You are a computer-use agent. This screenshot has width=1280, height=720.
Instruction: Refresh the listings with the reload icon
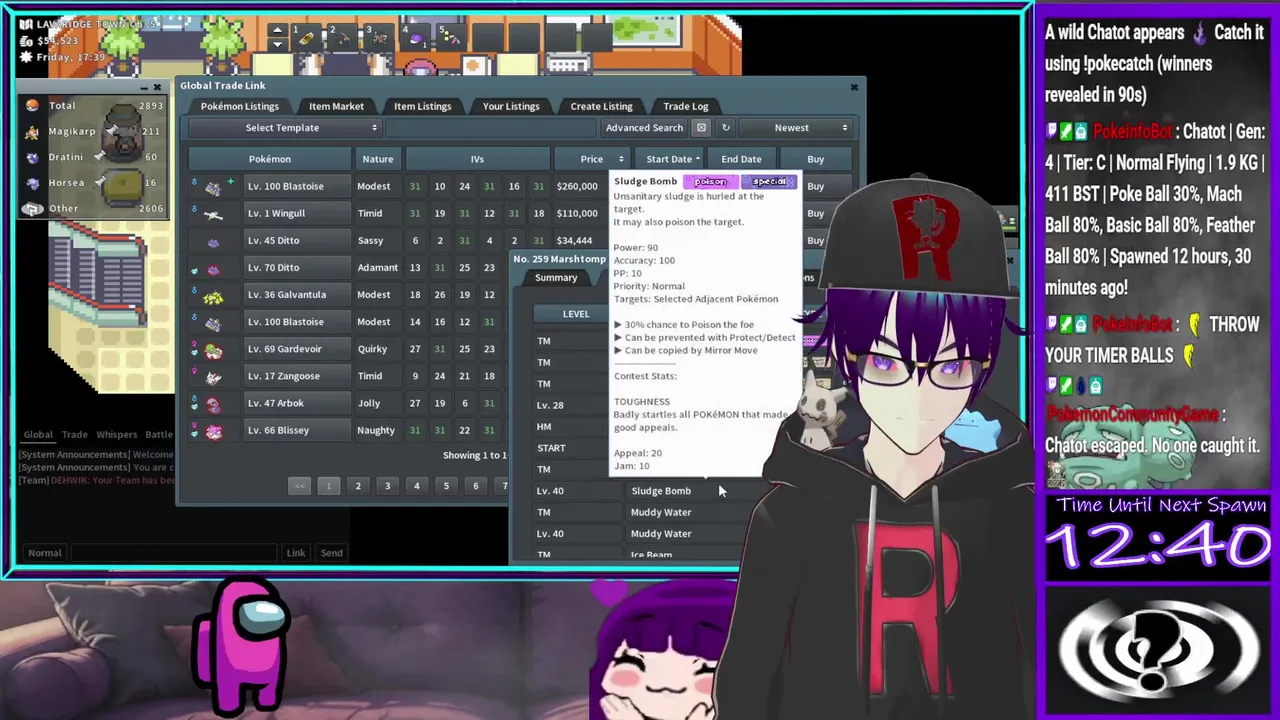point(726,128)
